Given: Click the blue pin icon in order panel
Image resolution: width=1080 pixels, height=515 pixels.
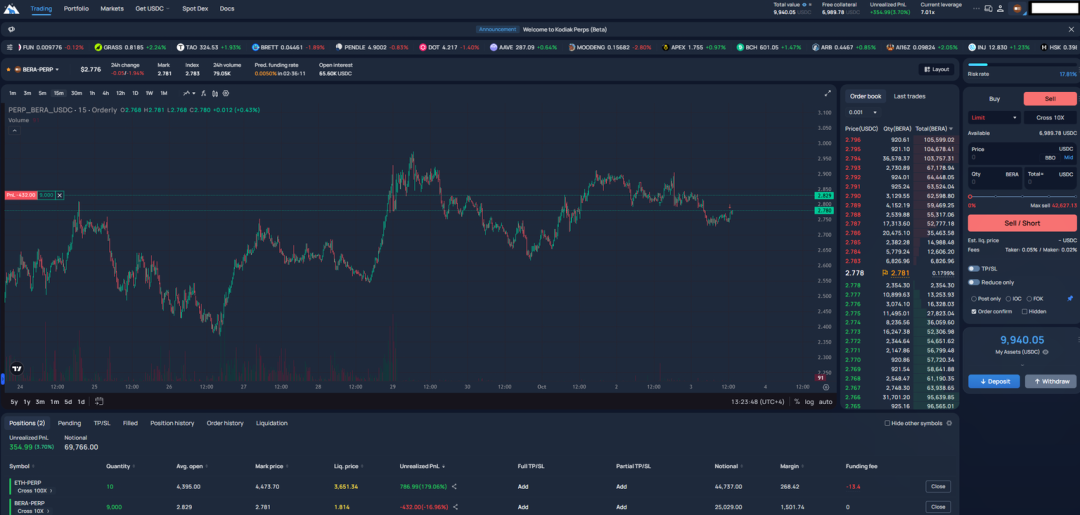Looking at the screenshot, I should click(1070, 299).
